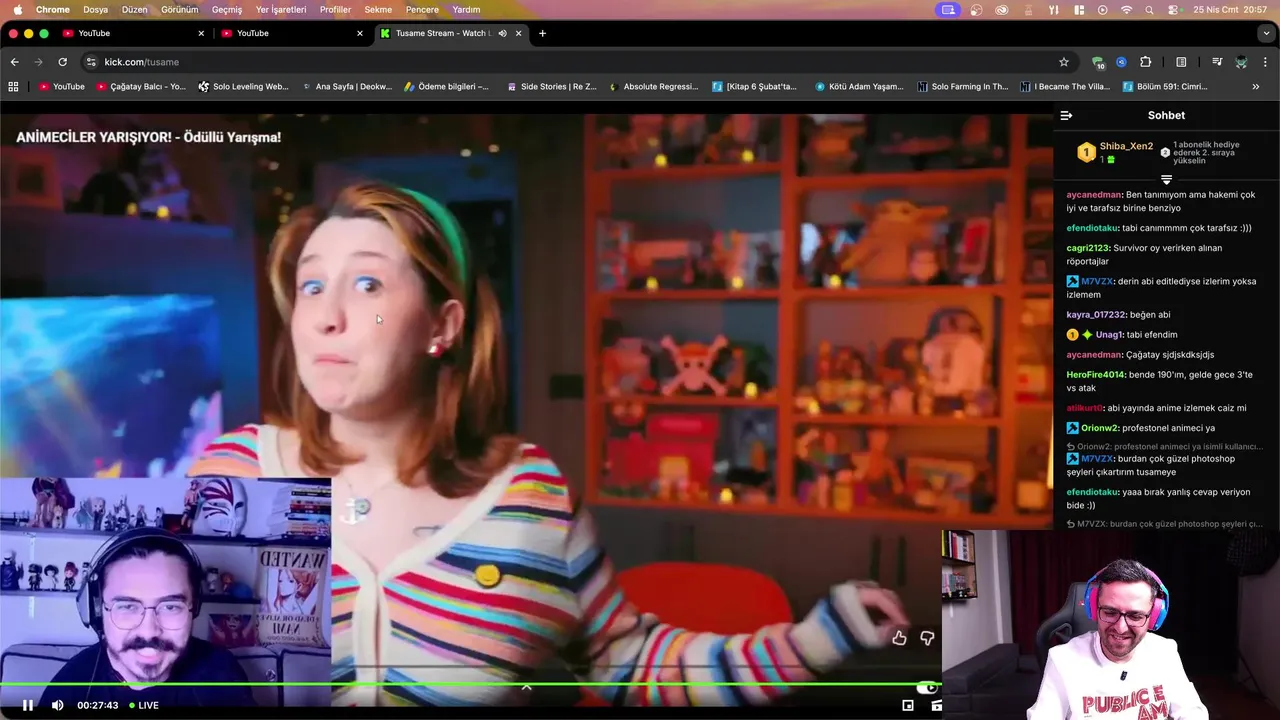Viewport: 1280px width, 720px height.
Task: Open Bölüm 591 bookmark
Action: (x=1164, y=87)
